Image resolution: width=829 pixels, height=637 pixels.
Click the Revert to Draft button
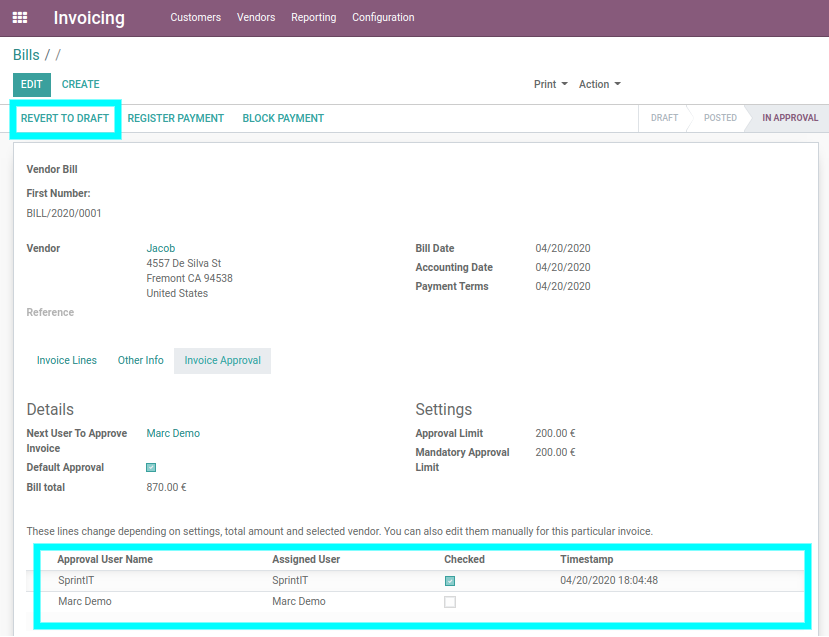[x=65, y=118]
